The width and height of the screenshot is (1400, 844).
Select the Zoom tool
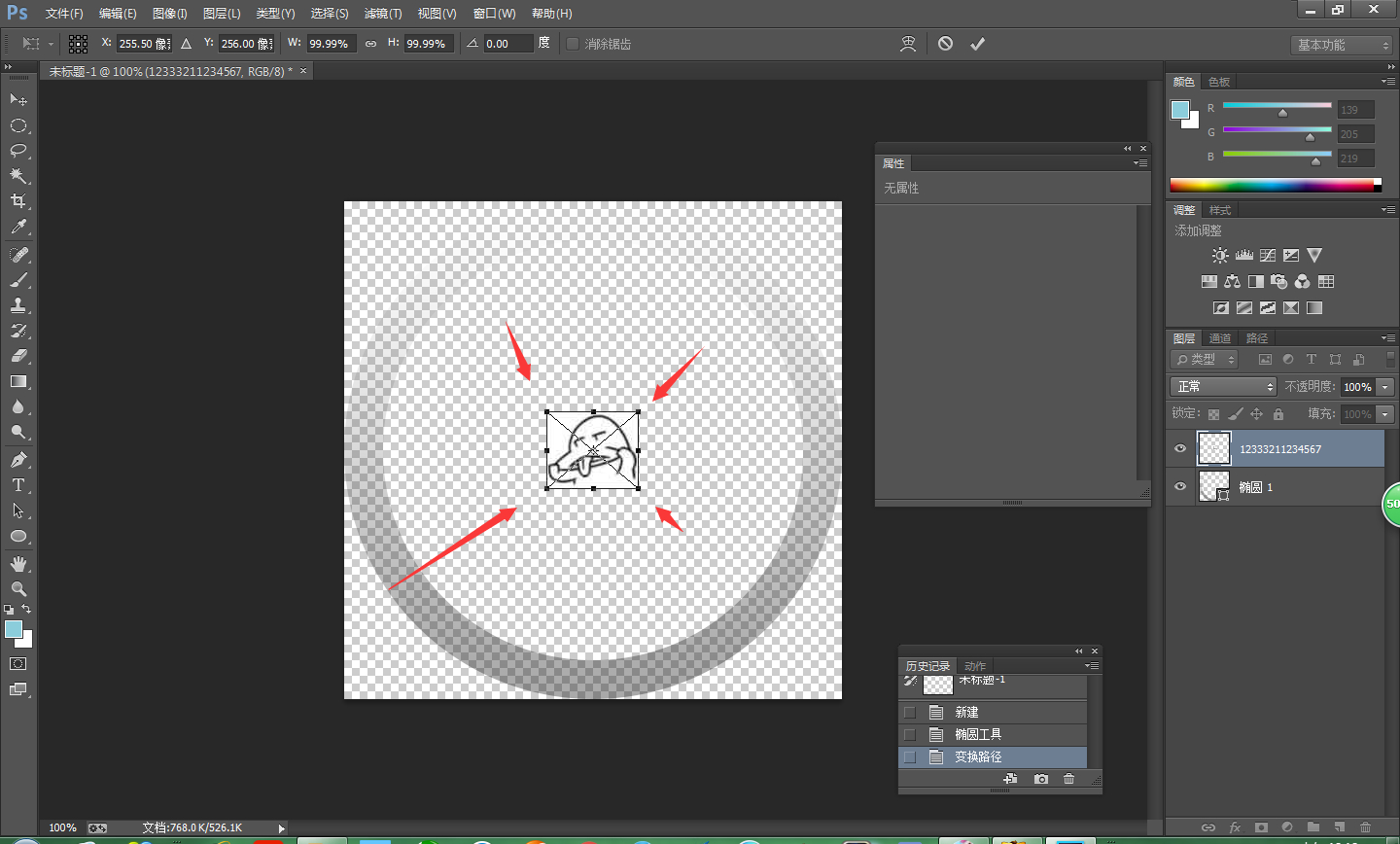click(17, 589)
